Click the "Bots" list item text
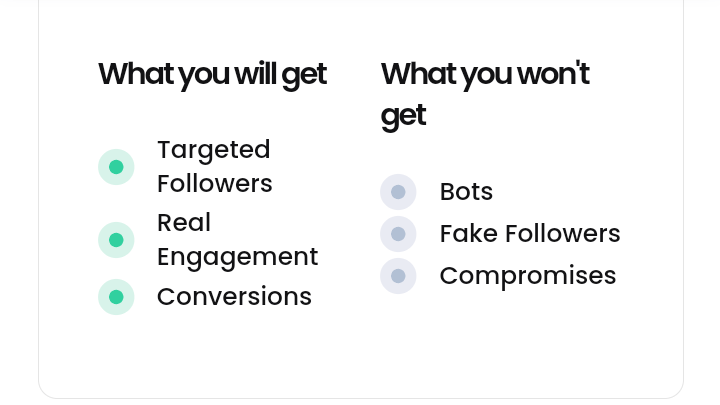This screenshot has width=720, height=405. point(466,192)
